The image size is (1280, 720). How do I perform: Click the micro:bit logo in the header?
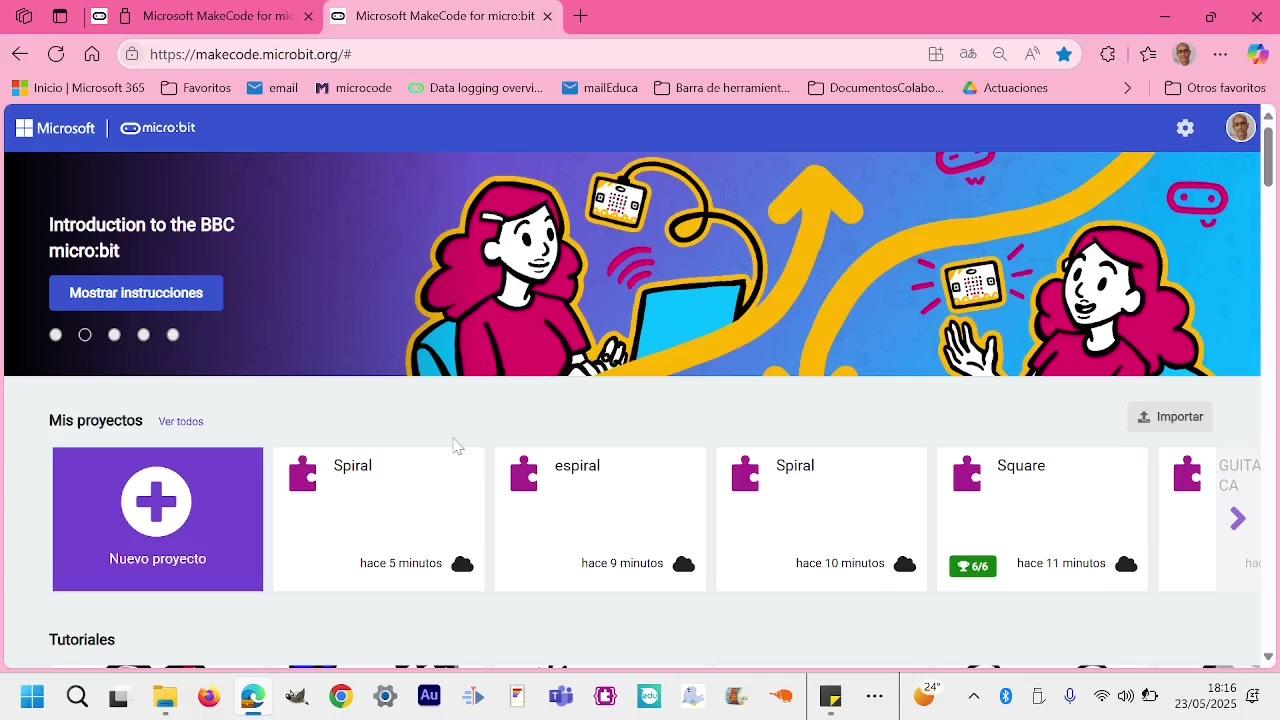coord(158,128)
